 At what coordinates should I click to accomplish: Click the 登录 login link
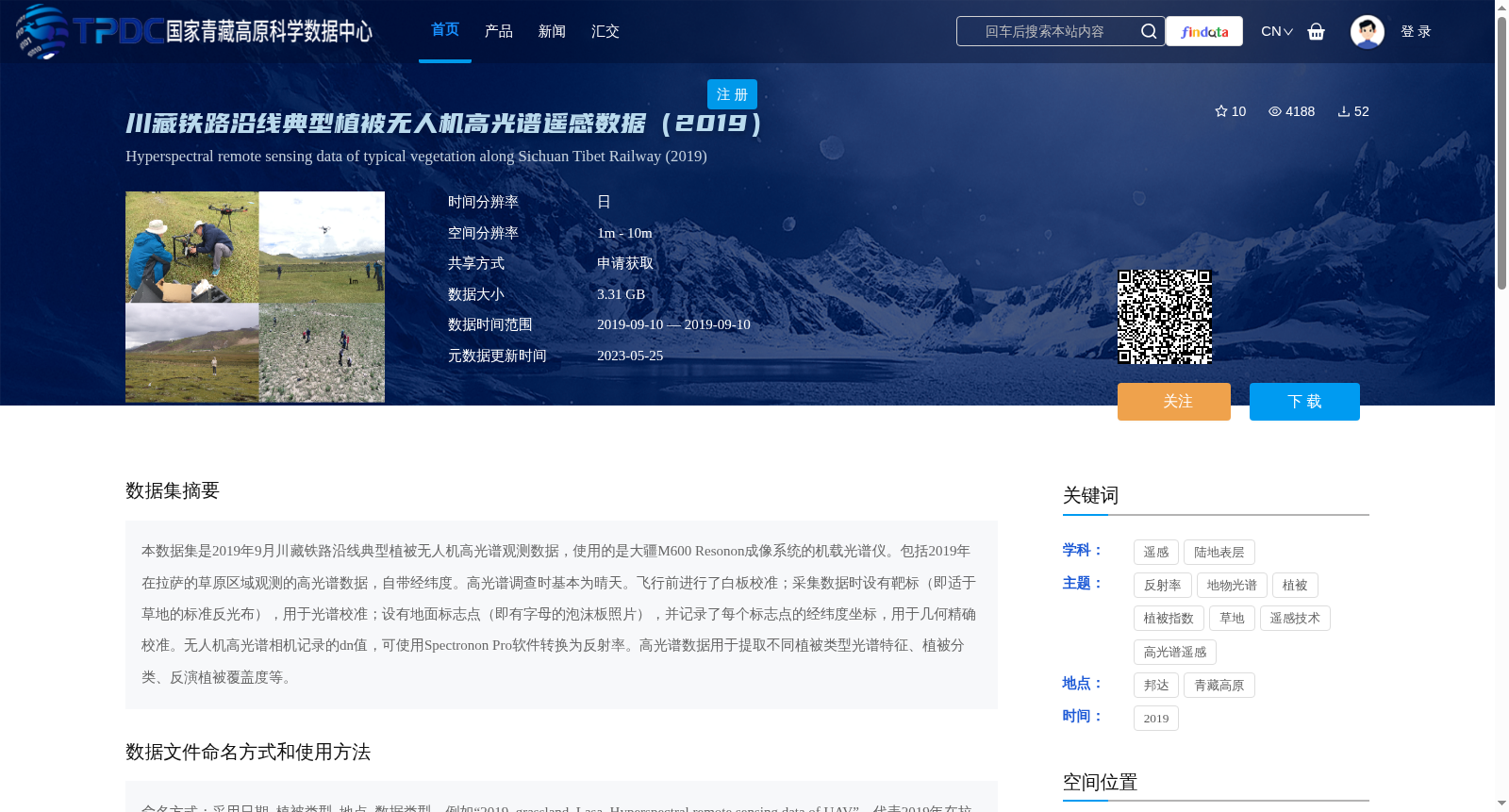pos(1416,31)
